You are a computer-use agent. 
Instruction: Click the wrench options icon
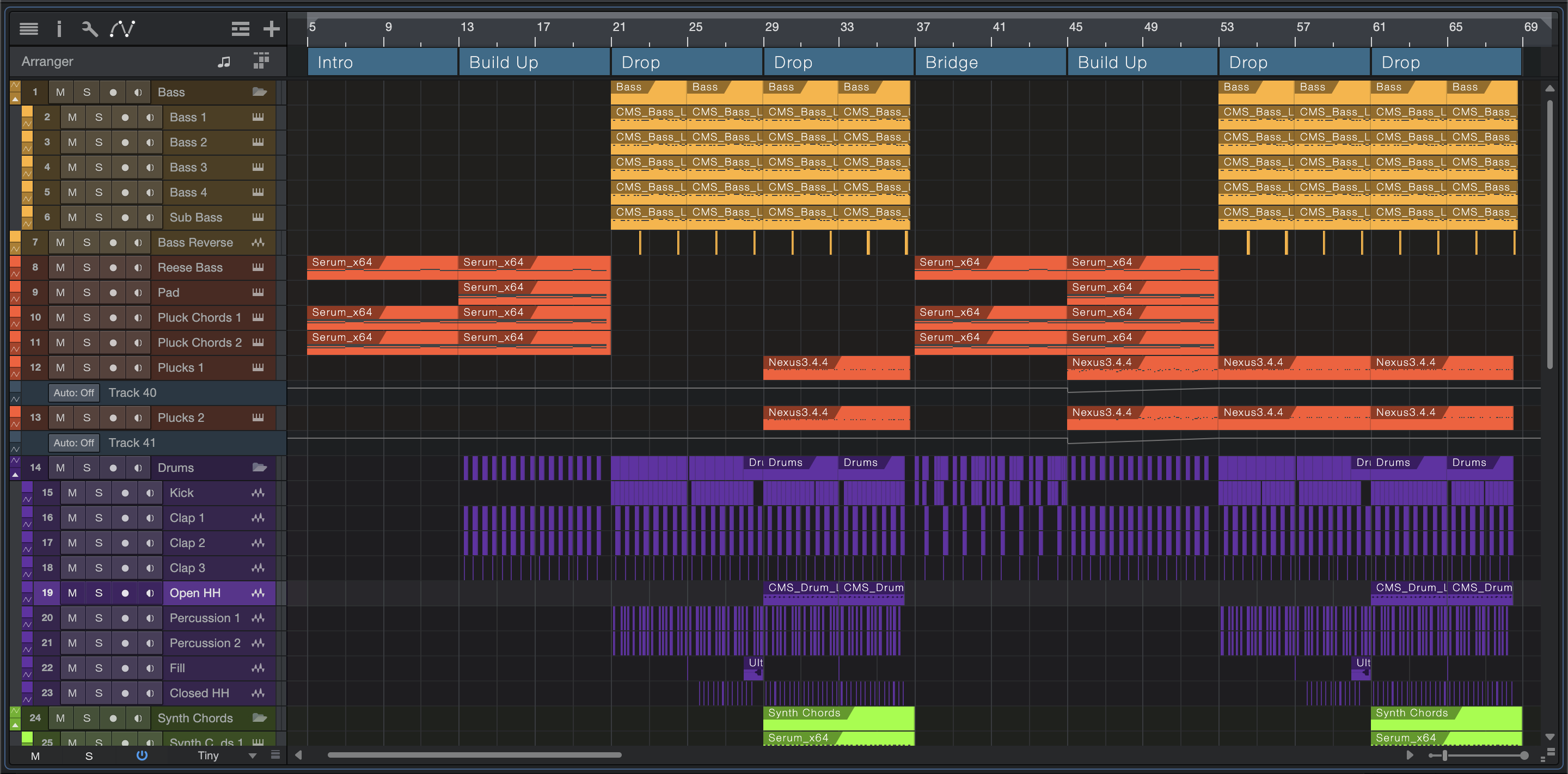[x=89, y=29]
